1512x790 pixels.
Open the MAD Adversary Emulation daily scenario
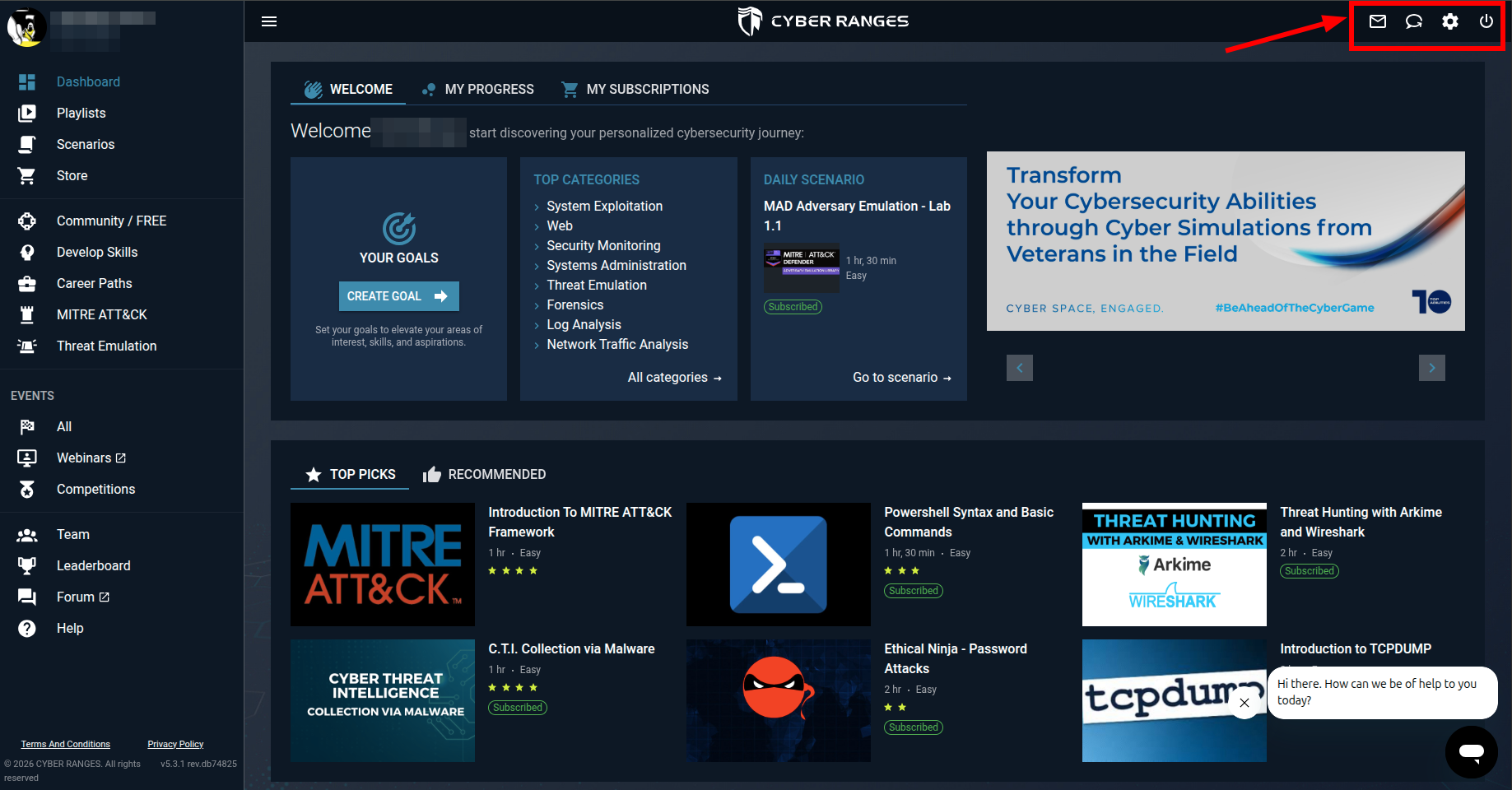857,216
